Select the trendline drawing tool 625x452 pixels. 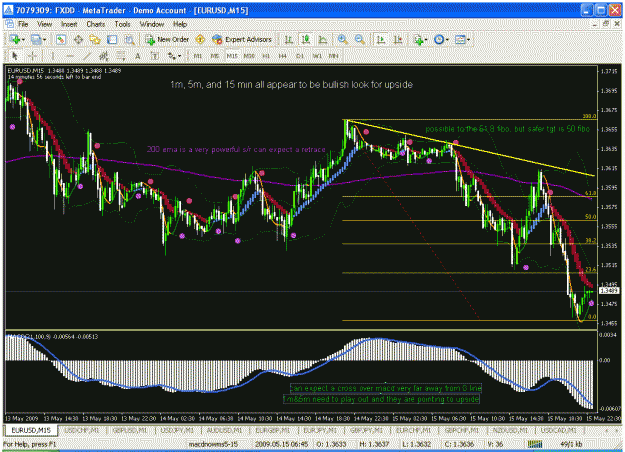pyautogui.click(x=87, y=56)
